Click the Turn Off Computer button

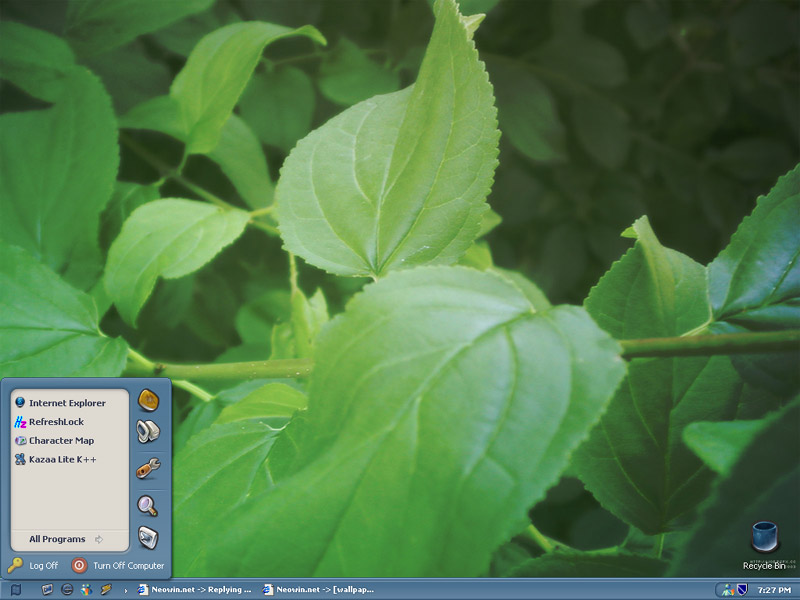[118, 565]
